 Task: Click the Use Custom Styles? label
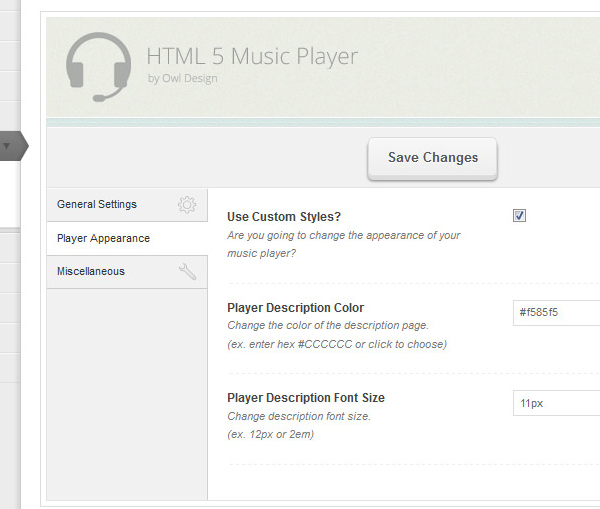point(284,217)
